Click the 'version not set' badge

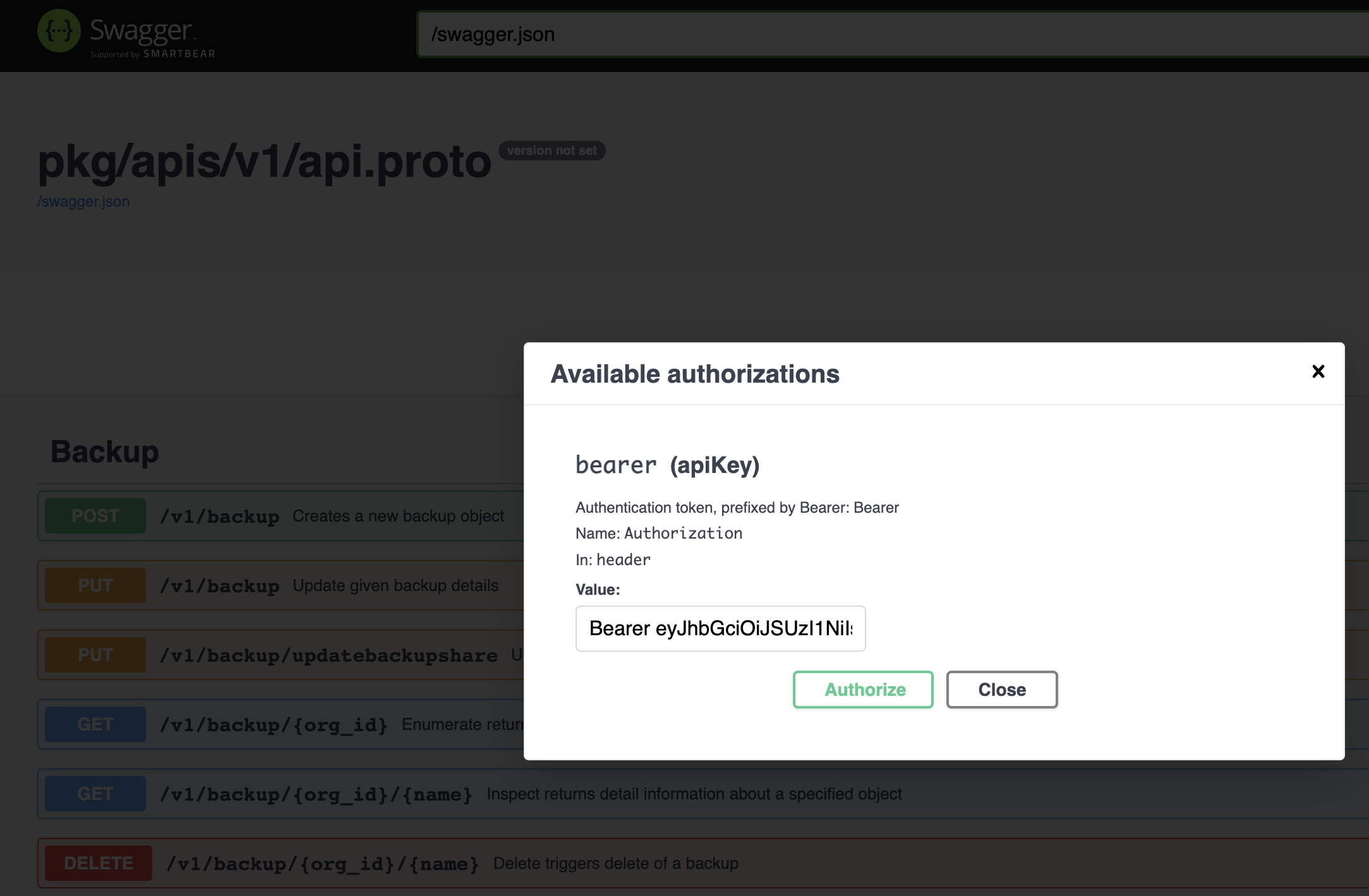point(552,150)
